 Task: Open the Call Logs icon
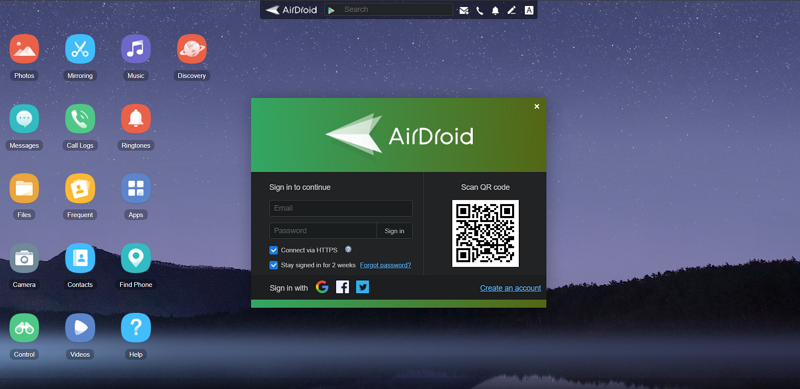80,119
